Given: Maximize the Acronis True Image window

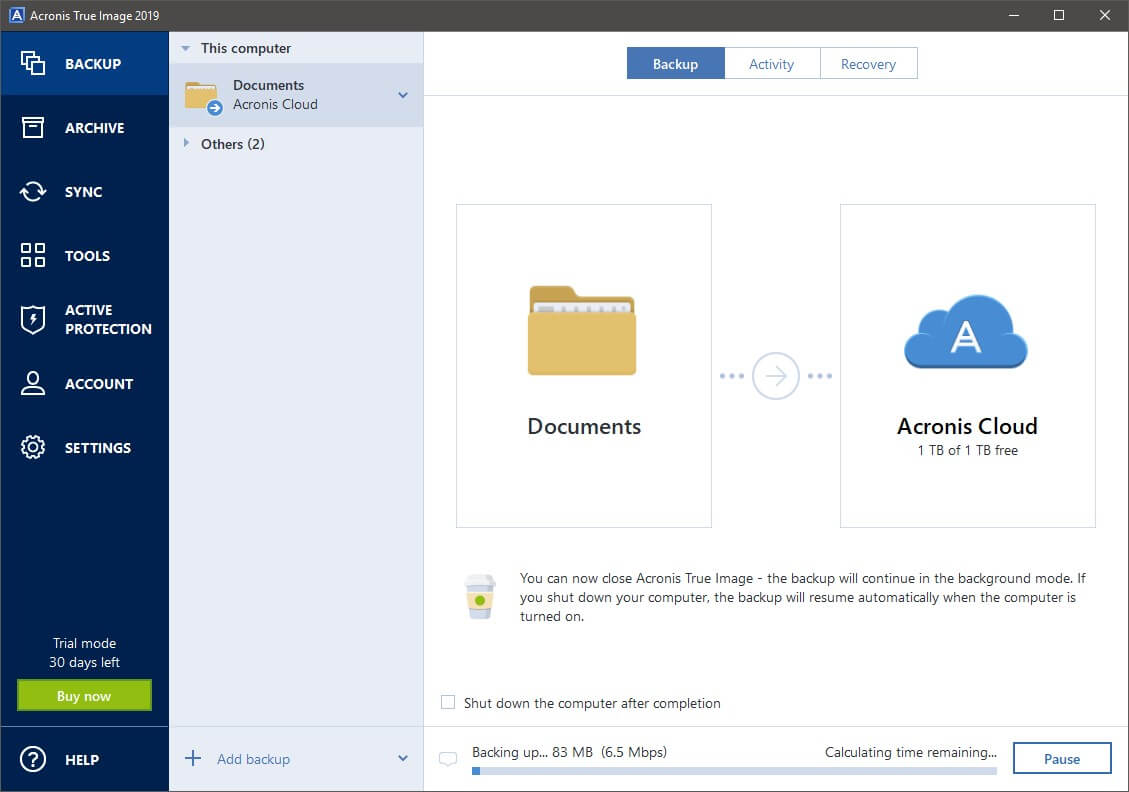Looking at the screenshot, I should [x=1058, y=15].
